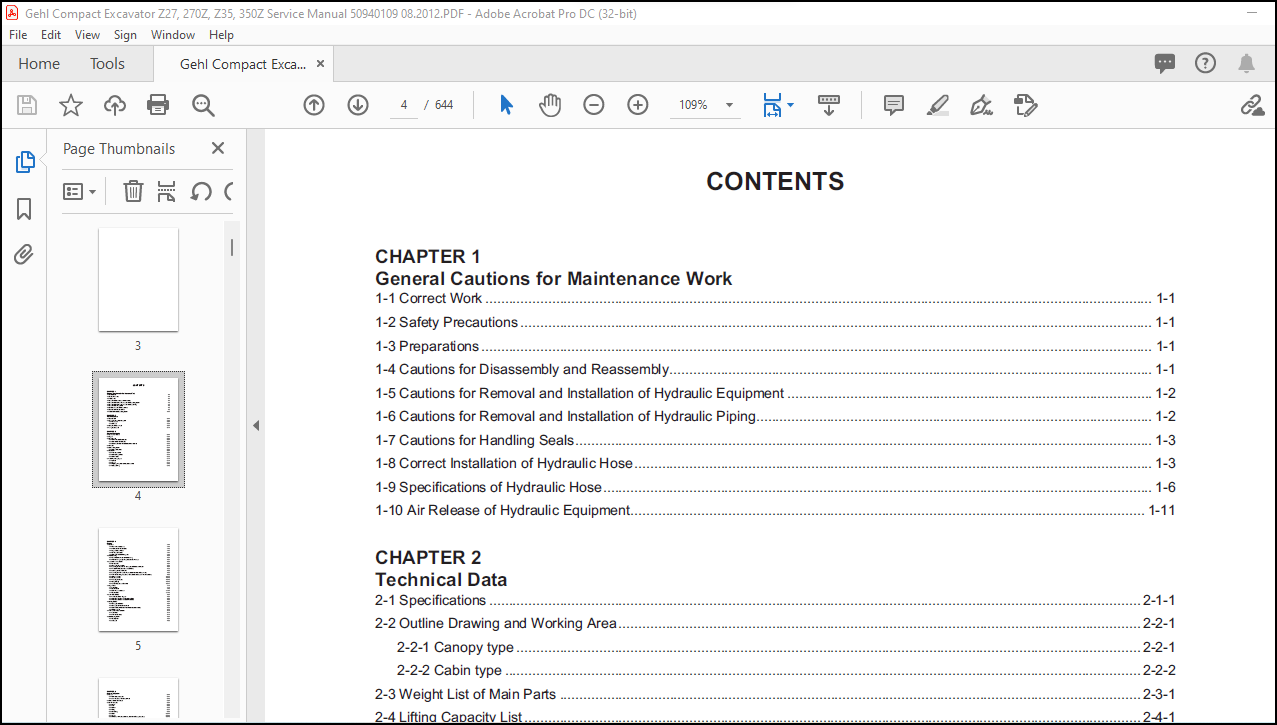This screenshot has width=1277, height=725.
Task: Open the Bookmarks panel
Action: click(25, 209)
